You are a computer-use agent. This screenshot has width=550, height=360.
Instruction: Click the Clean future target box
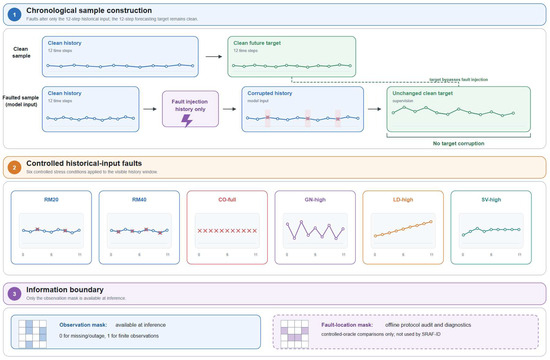point(291,56)
